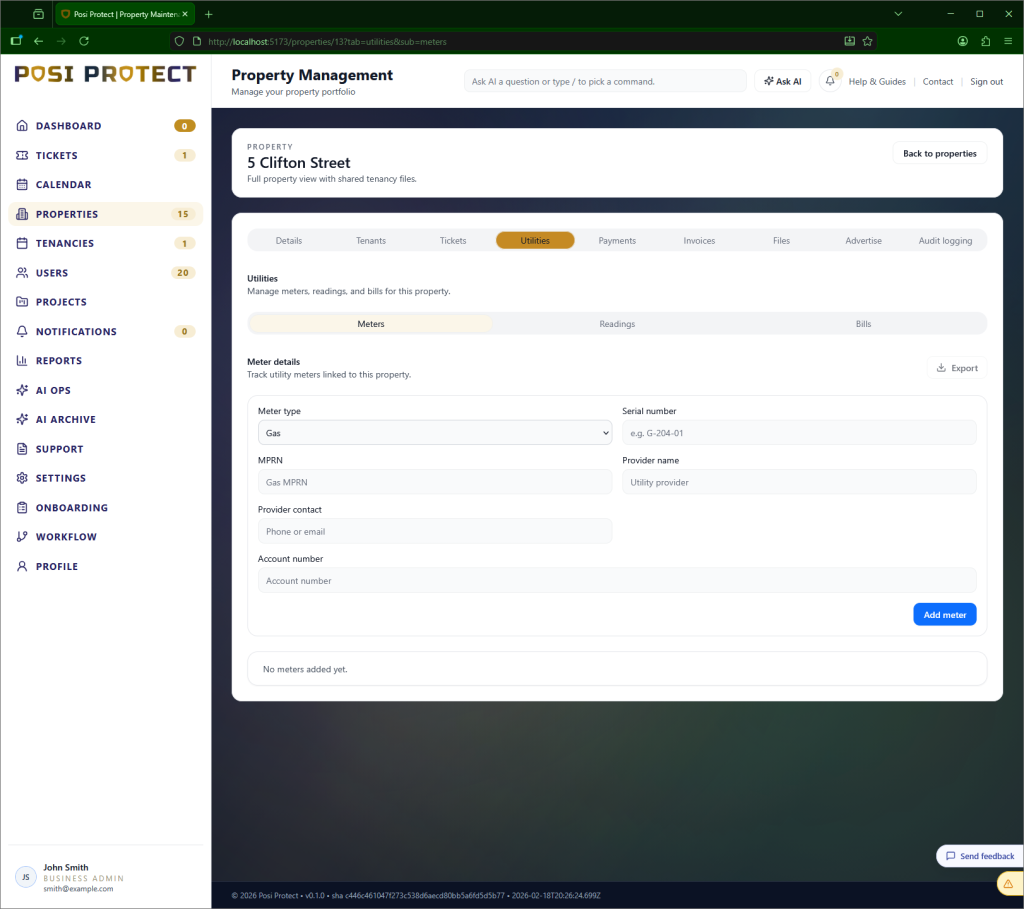Export the meter details
1024x909 pixels.
click(x=956, y=368)
